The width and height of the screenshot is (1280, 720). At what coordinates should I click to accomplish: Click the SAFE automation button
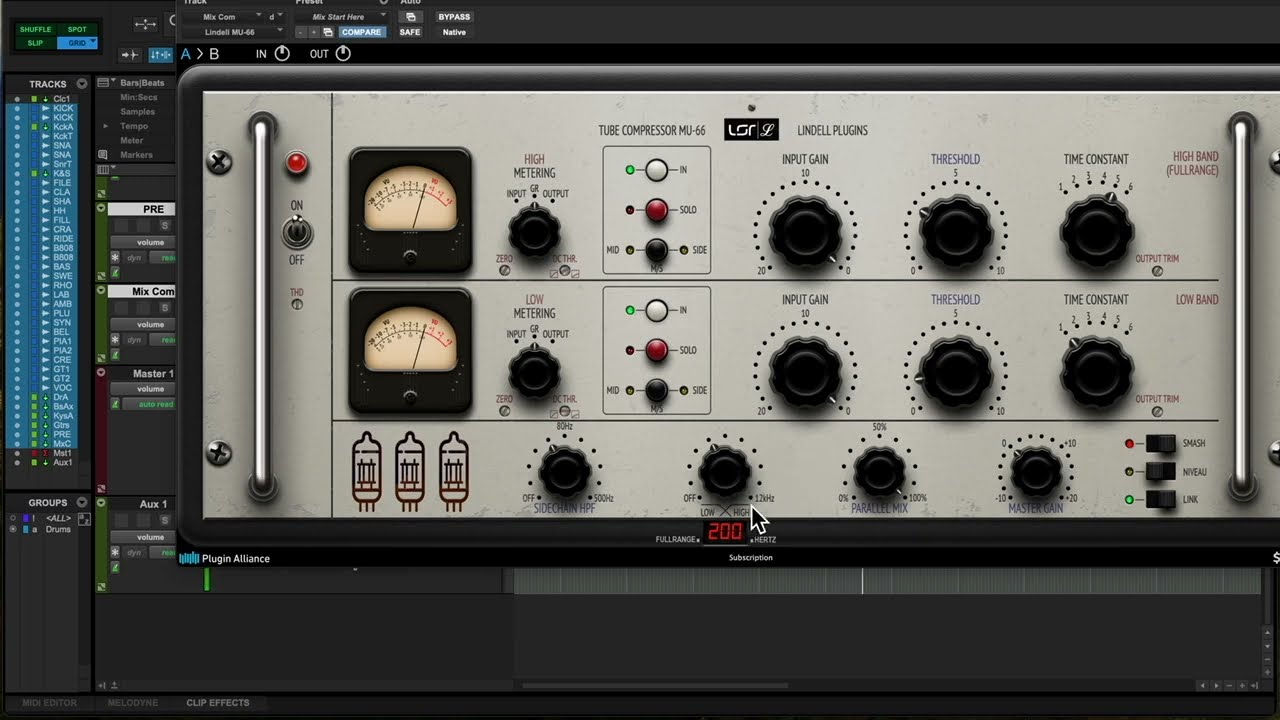pyautogui.click(x=410, y=32)
